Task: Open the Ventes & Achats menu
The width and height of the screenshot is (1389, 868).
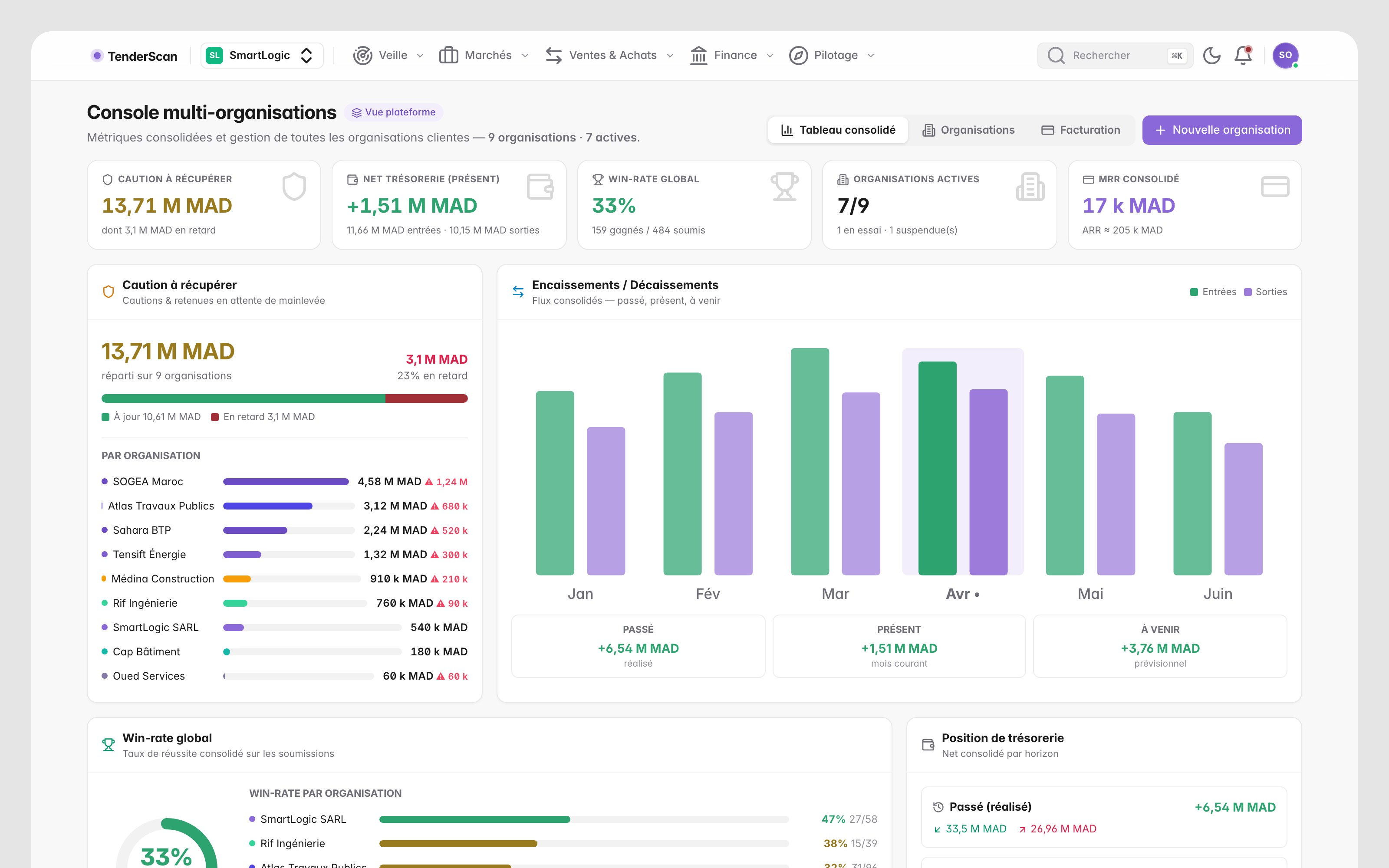Action: click(609, 56)
